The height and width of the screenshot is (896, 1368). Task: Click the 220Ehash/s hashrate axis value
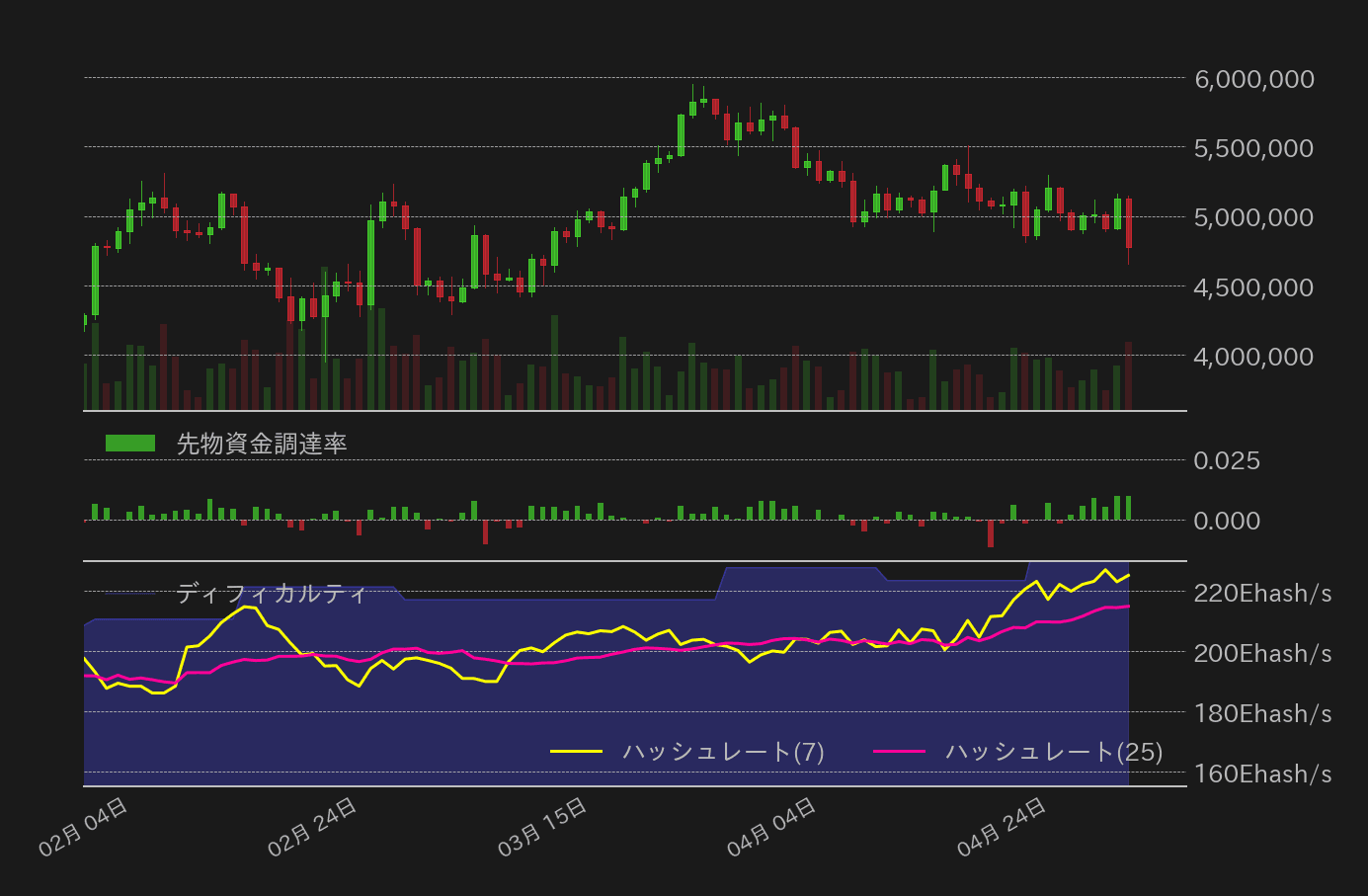(x=1262, y=593)
